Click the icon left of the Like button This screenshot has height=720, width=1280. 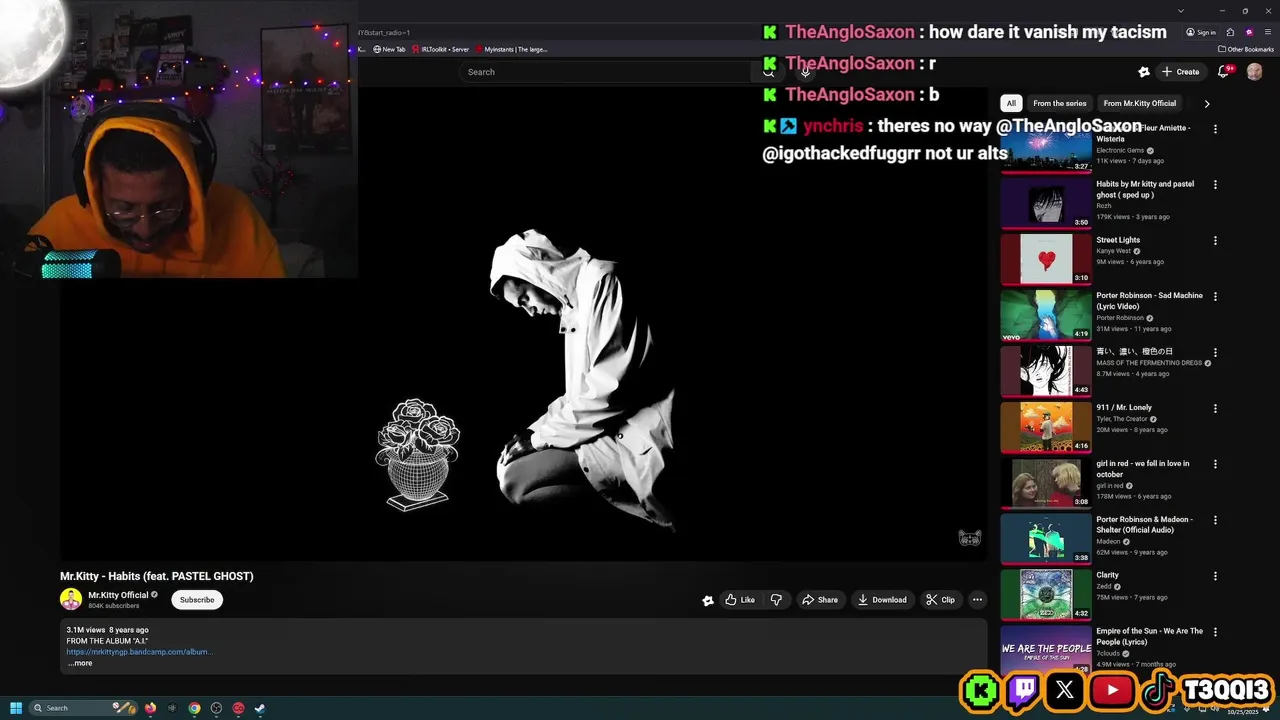pos(708,600)
